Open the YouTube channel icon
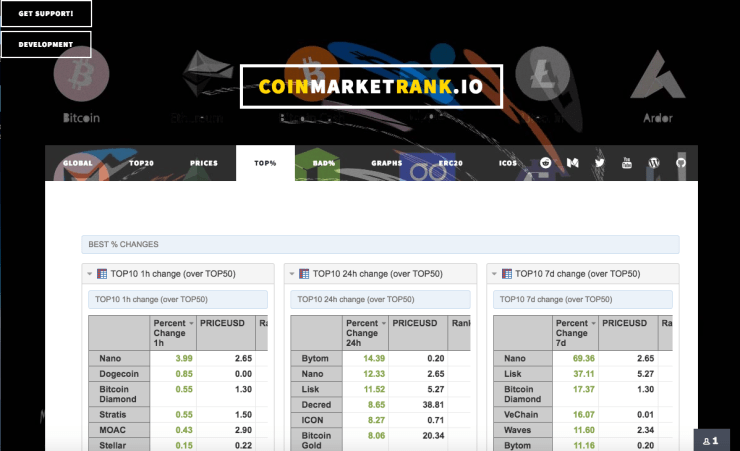Viewport: 740px width, 451px height. pyautogui.click(x=627, y=163)
